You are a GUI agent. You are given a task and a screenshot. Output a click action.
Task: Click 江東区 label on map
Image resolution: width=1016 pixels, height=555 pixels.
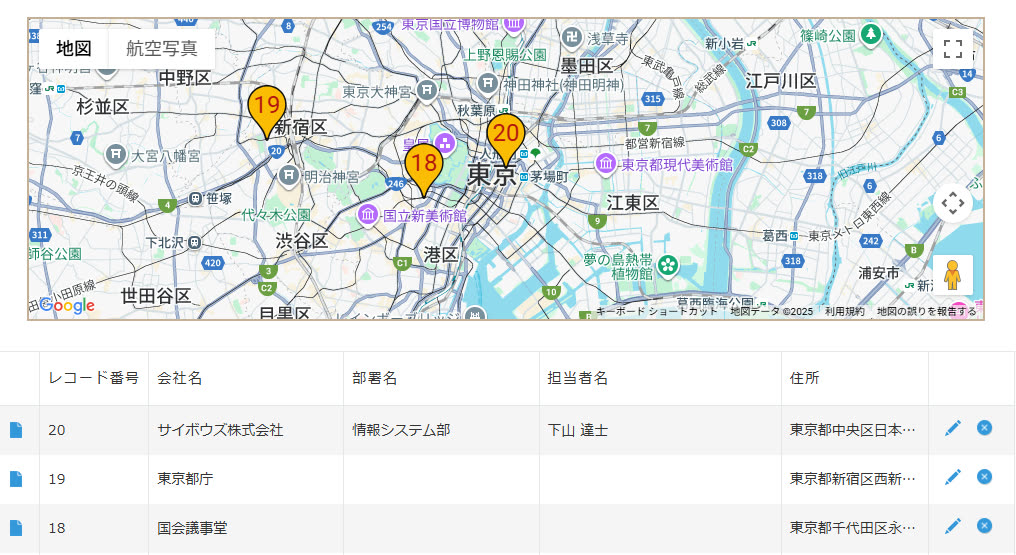tap(632, 203)
